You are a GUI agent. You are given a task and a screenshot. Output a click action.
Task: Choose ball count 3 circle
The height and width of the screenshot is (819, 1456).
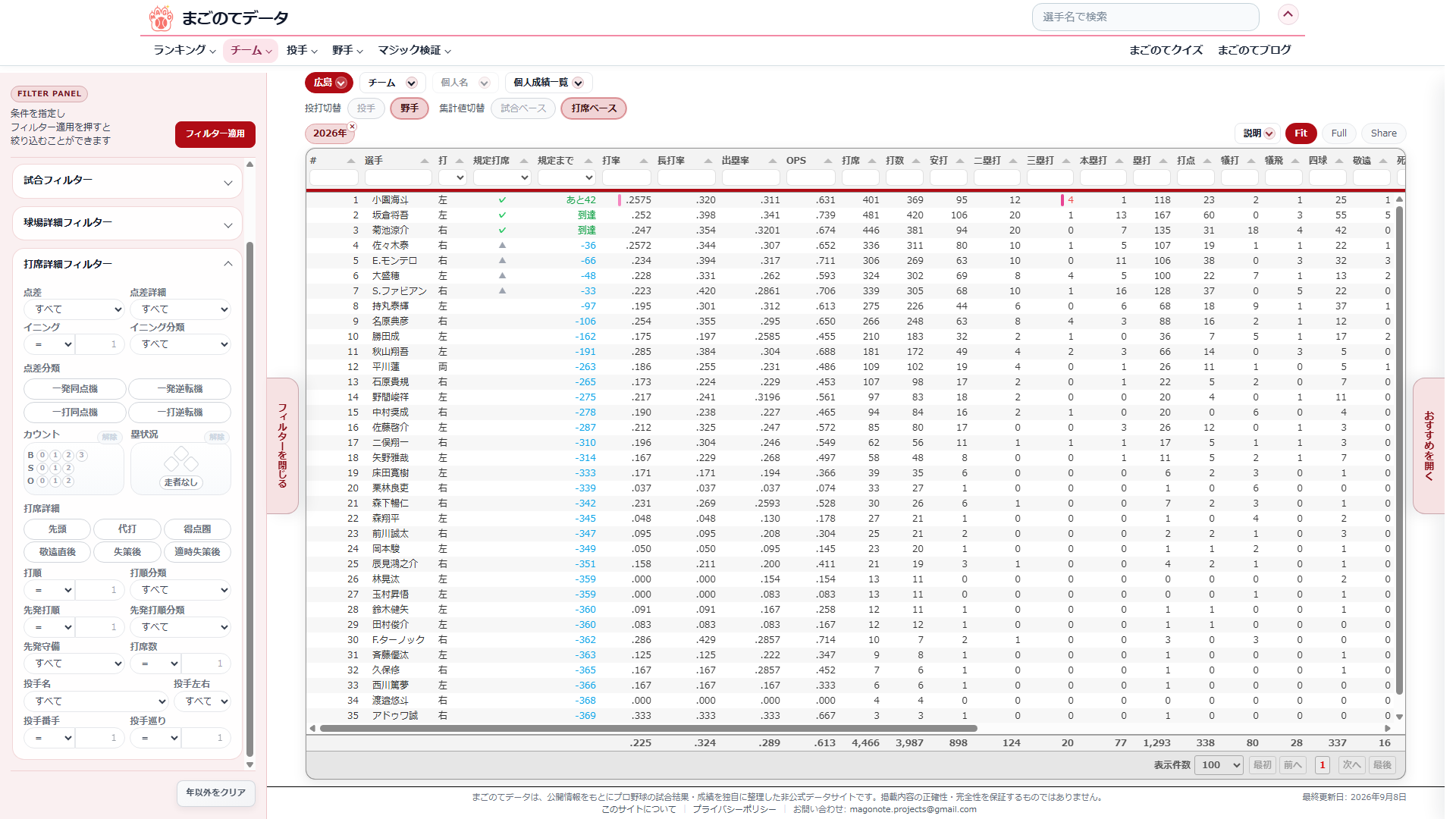[x=82, y=455]
